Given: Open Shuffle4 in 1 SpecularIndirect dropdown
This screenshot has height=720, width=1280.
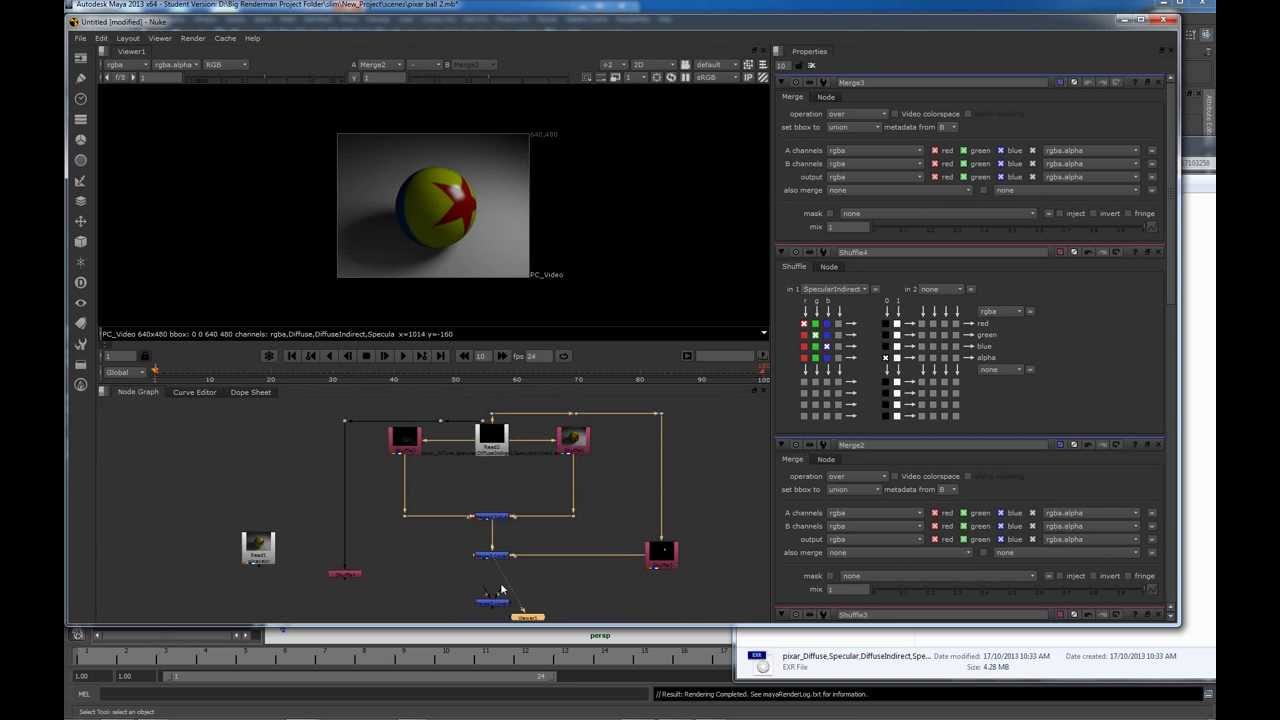Looking at the screenshot, I should tap(835, 289).
